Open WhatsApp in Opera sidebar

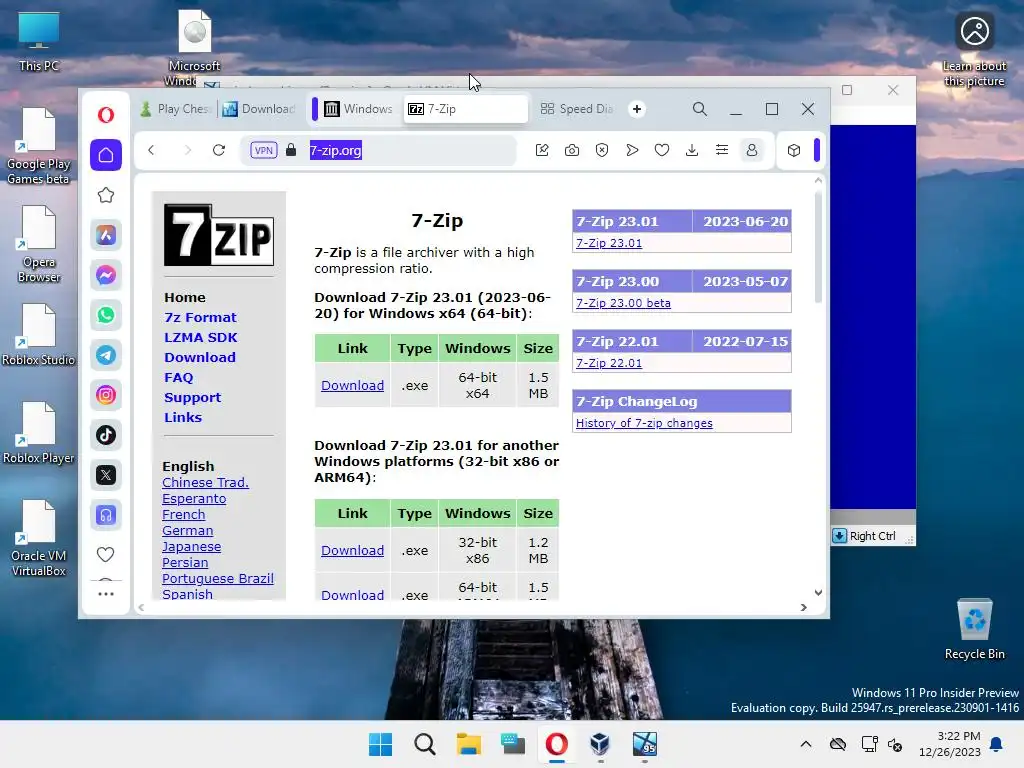(106, 315)
